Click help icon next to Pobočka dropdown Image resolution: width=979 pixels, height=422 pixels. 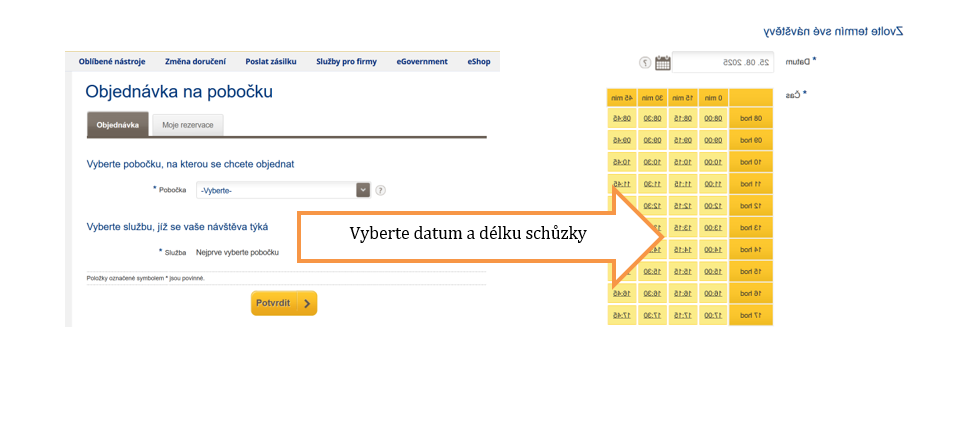pyautogui.click(x=380, y=190)
